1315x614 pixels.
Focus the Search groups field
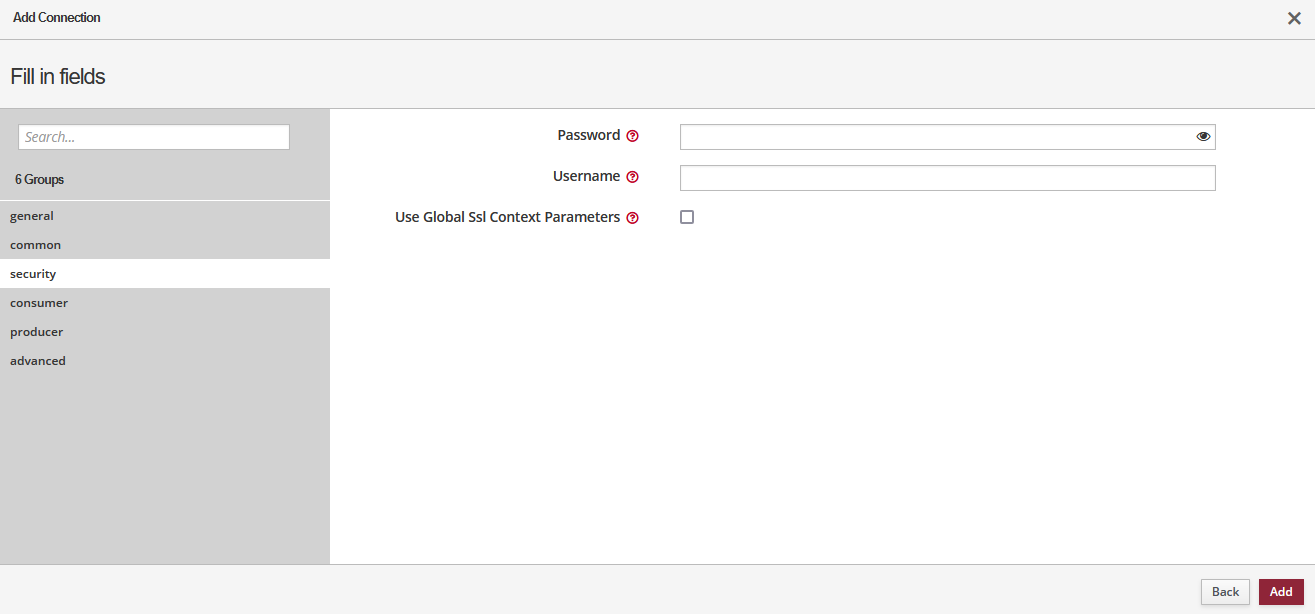pyautogui.click(x=154, y=137)
